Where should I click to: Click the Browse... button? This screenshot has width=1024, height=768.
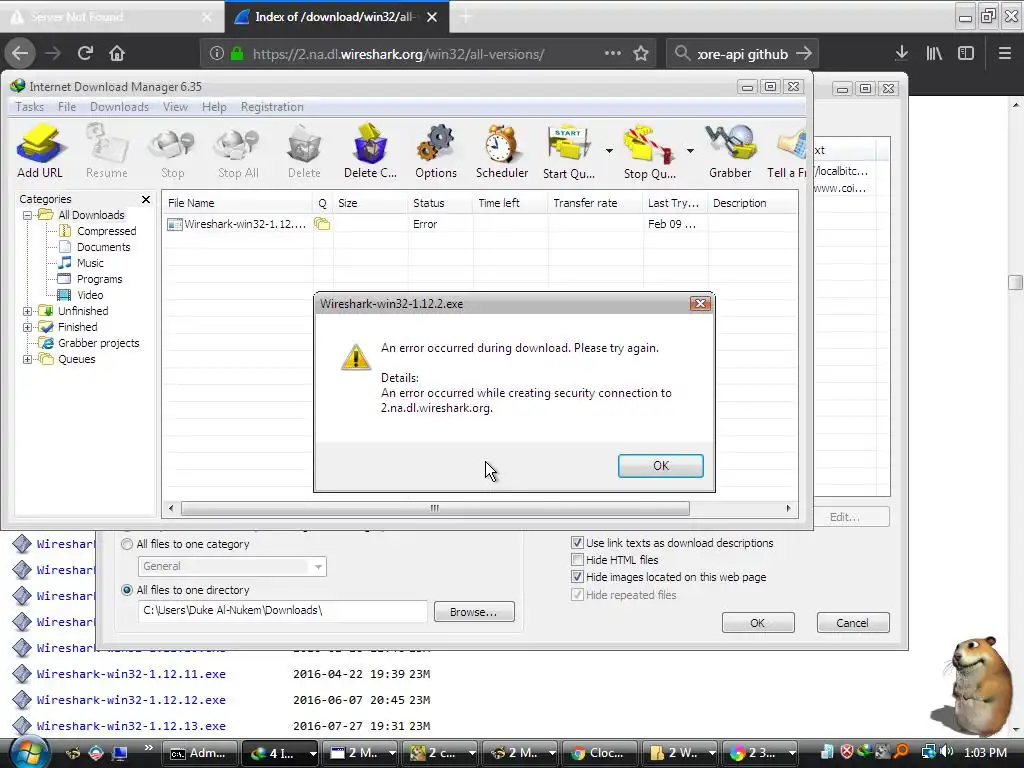[x=474, y=612]
